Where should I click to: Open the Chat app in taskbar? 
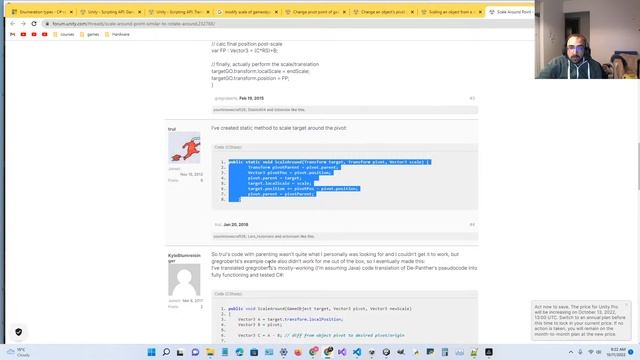click(195, 352)
